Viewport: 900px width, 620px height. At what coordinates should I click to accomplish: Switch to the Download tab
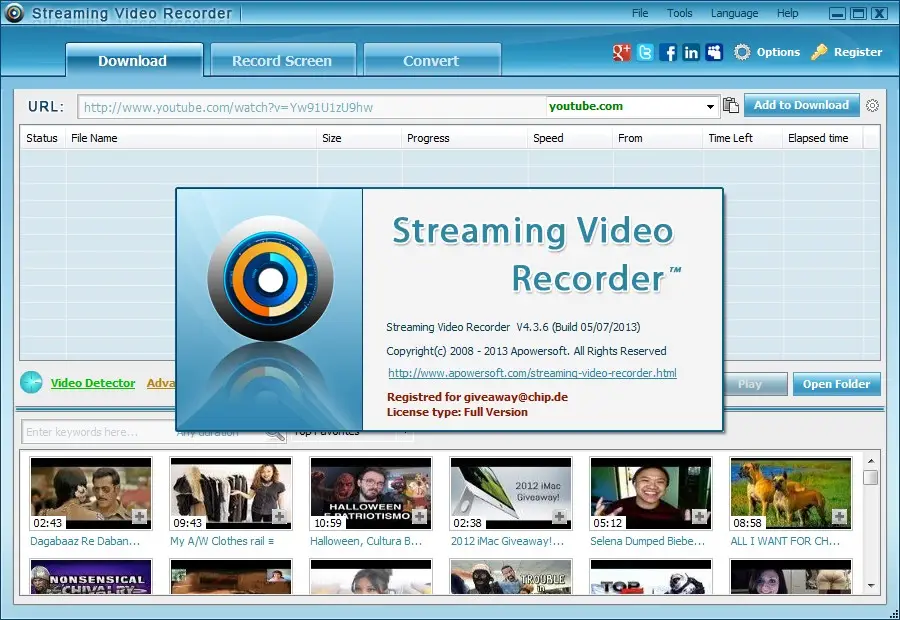click(x=134, y=60)
